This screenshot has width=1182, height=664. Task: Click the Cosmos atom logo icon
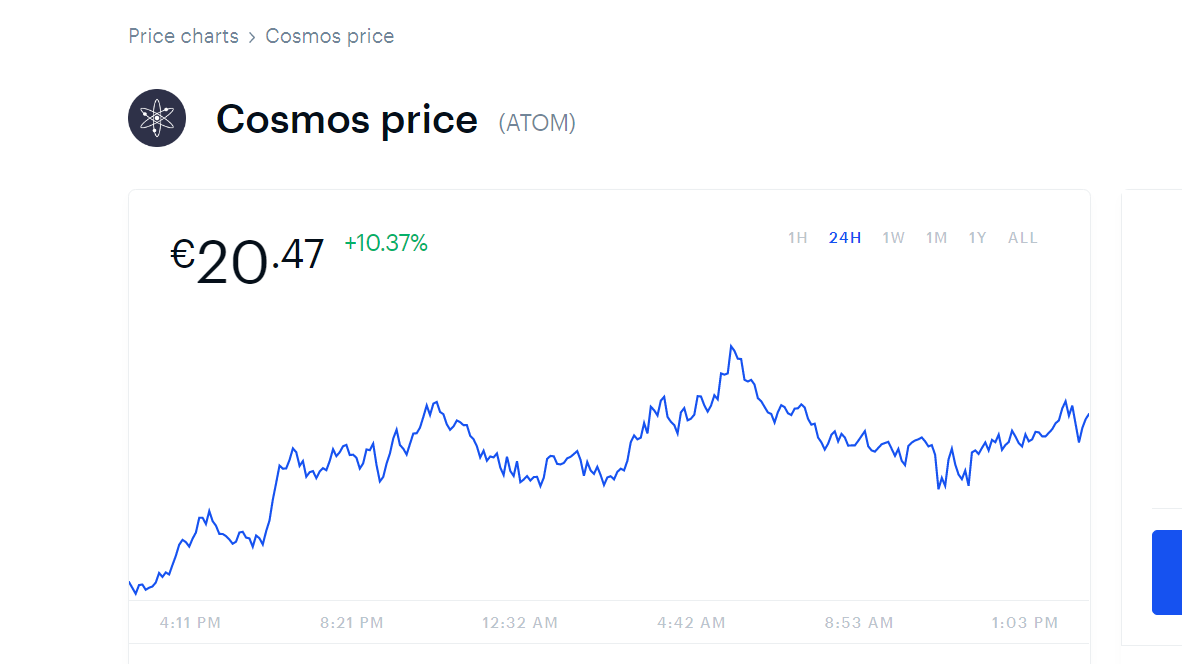[157, 118]
